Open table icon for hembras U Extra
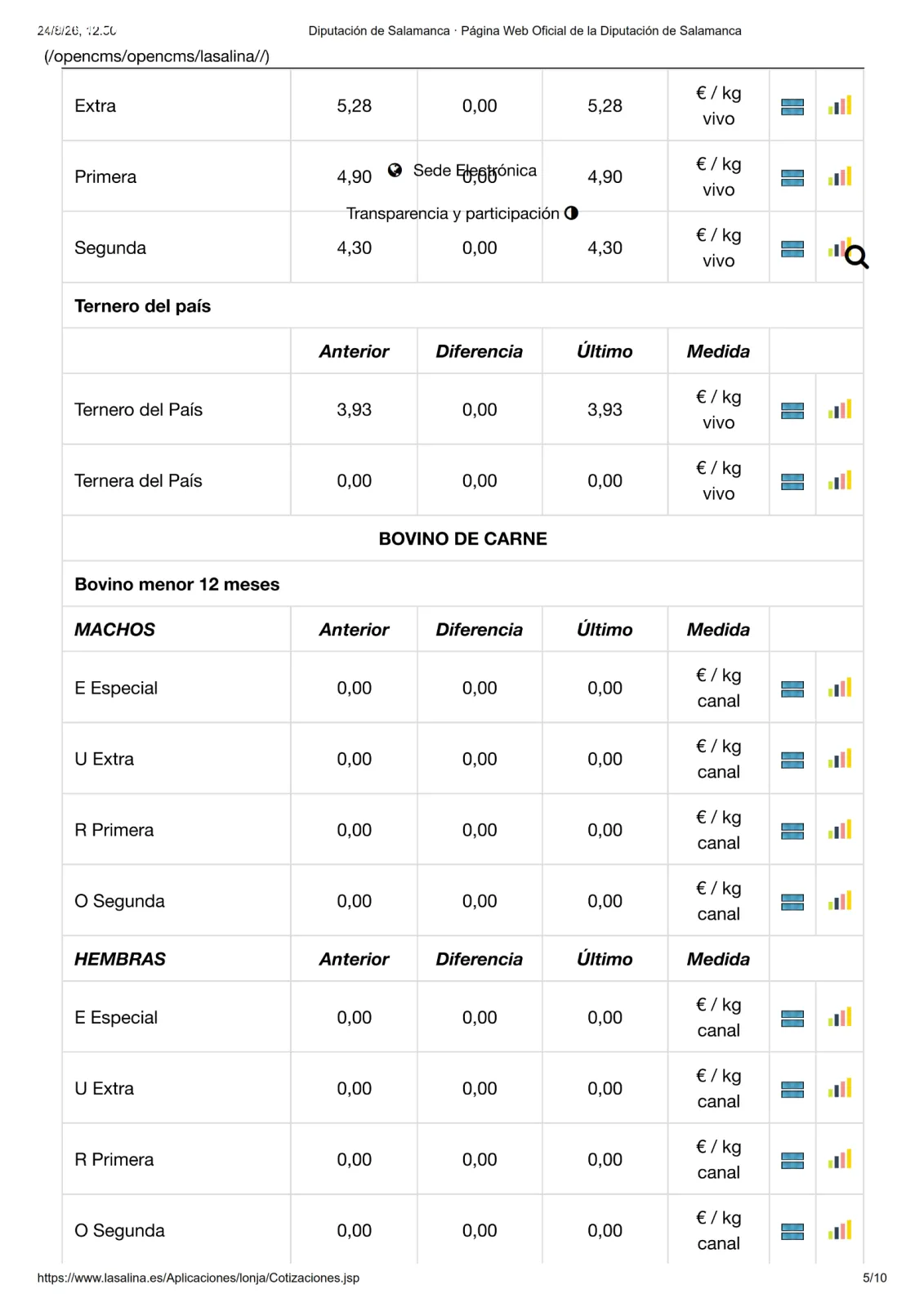Screen dimensions: 924x1307 [792, 1089]
